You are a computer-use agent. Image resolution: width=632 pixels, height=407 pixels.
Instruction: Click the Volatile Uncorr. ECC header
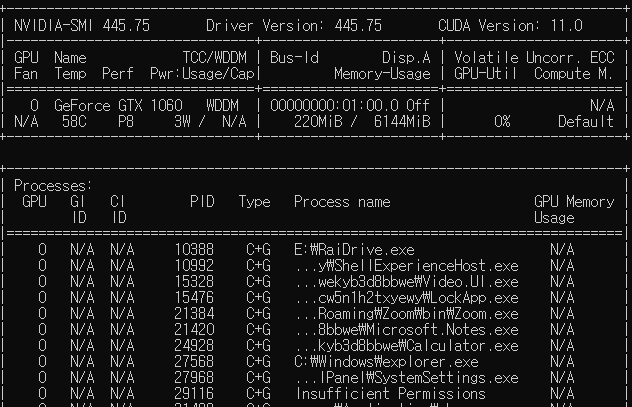tap(534, 58)
